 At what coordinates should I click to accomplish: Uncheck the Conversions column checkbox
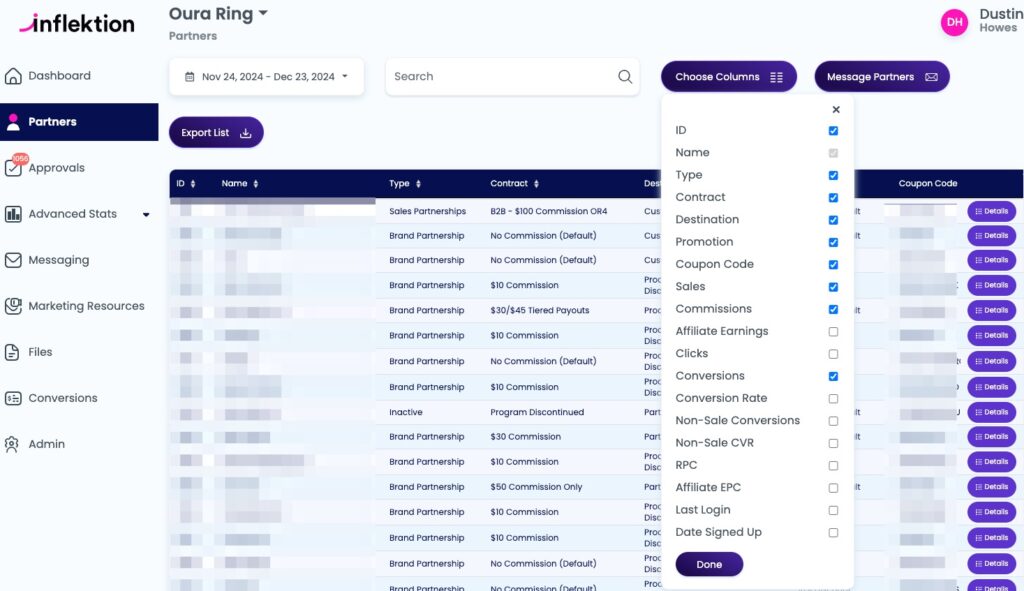[833, 376]
